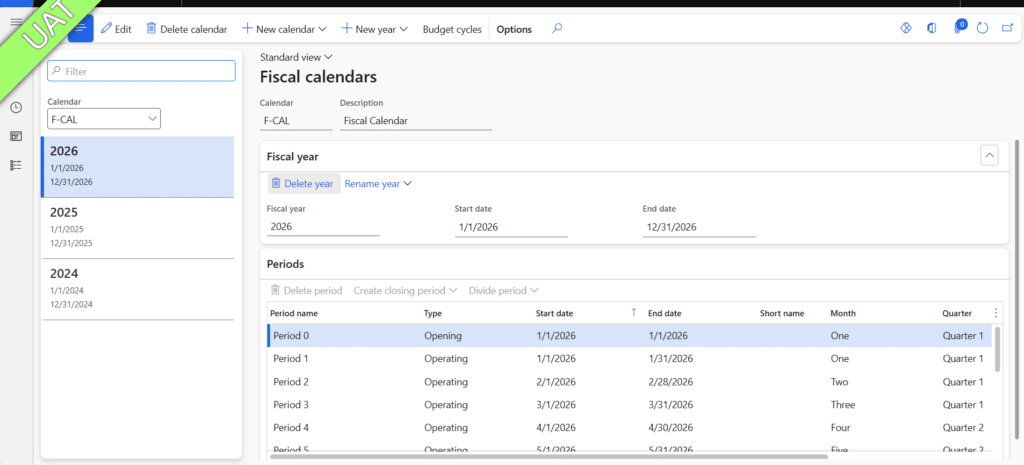Open the New calendar dropdown
The width and height of the screenshot is (1024, 465).
click(x=284, y=29)
